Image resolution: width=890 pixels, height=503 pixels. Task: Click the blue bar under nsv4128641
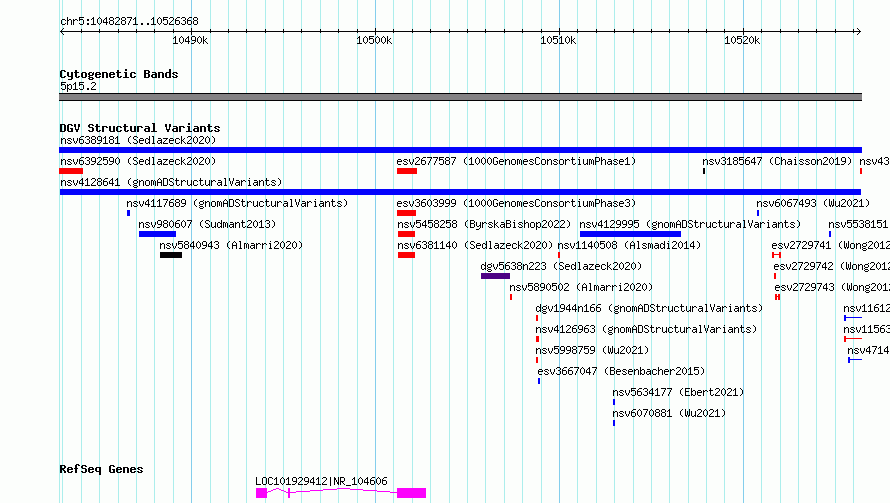(x=460, y=192)
